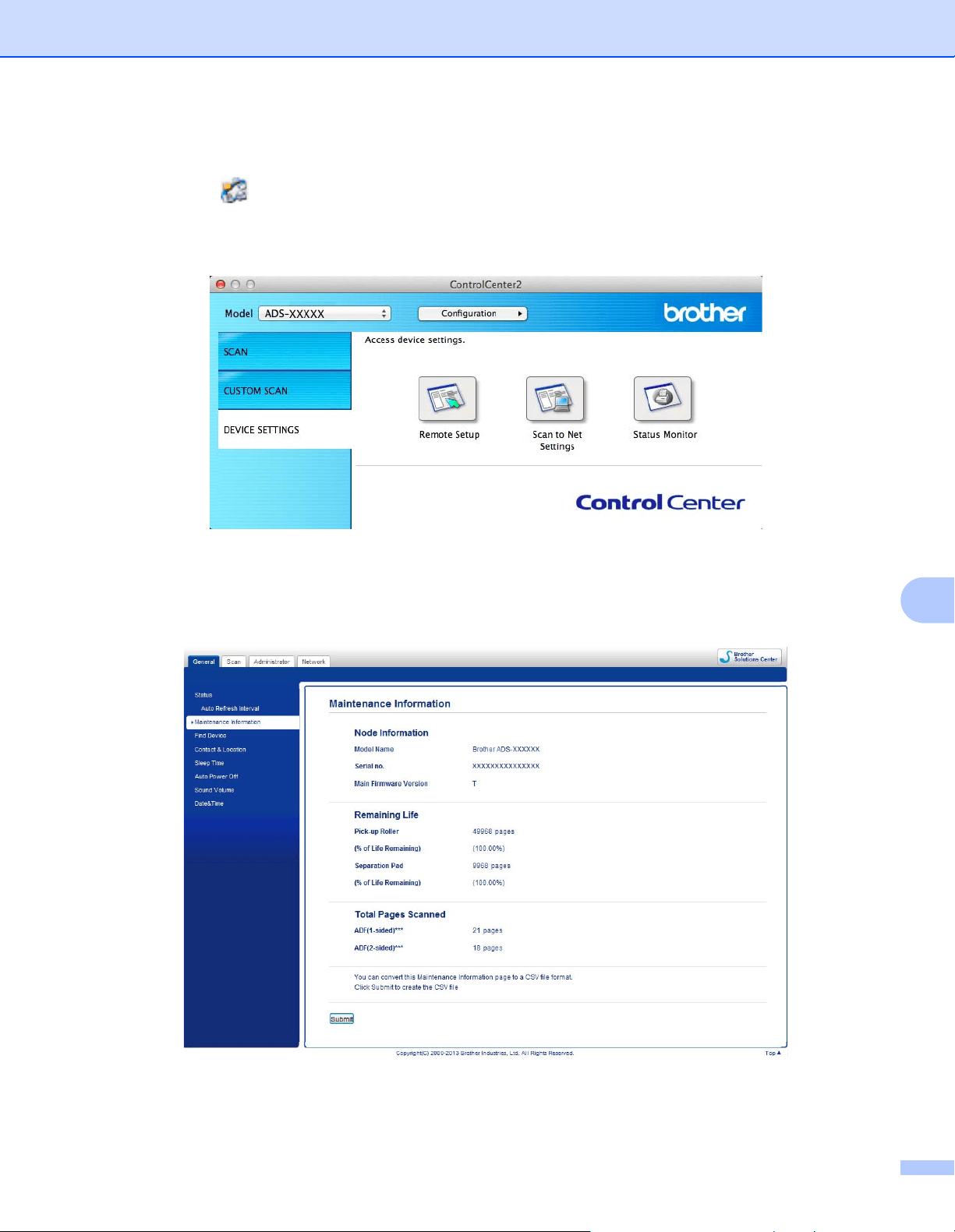Open the Date&Time sidebar link
This screenshot has height=1232, width=955.
[209, 803]
